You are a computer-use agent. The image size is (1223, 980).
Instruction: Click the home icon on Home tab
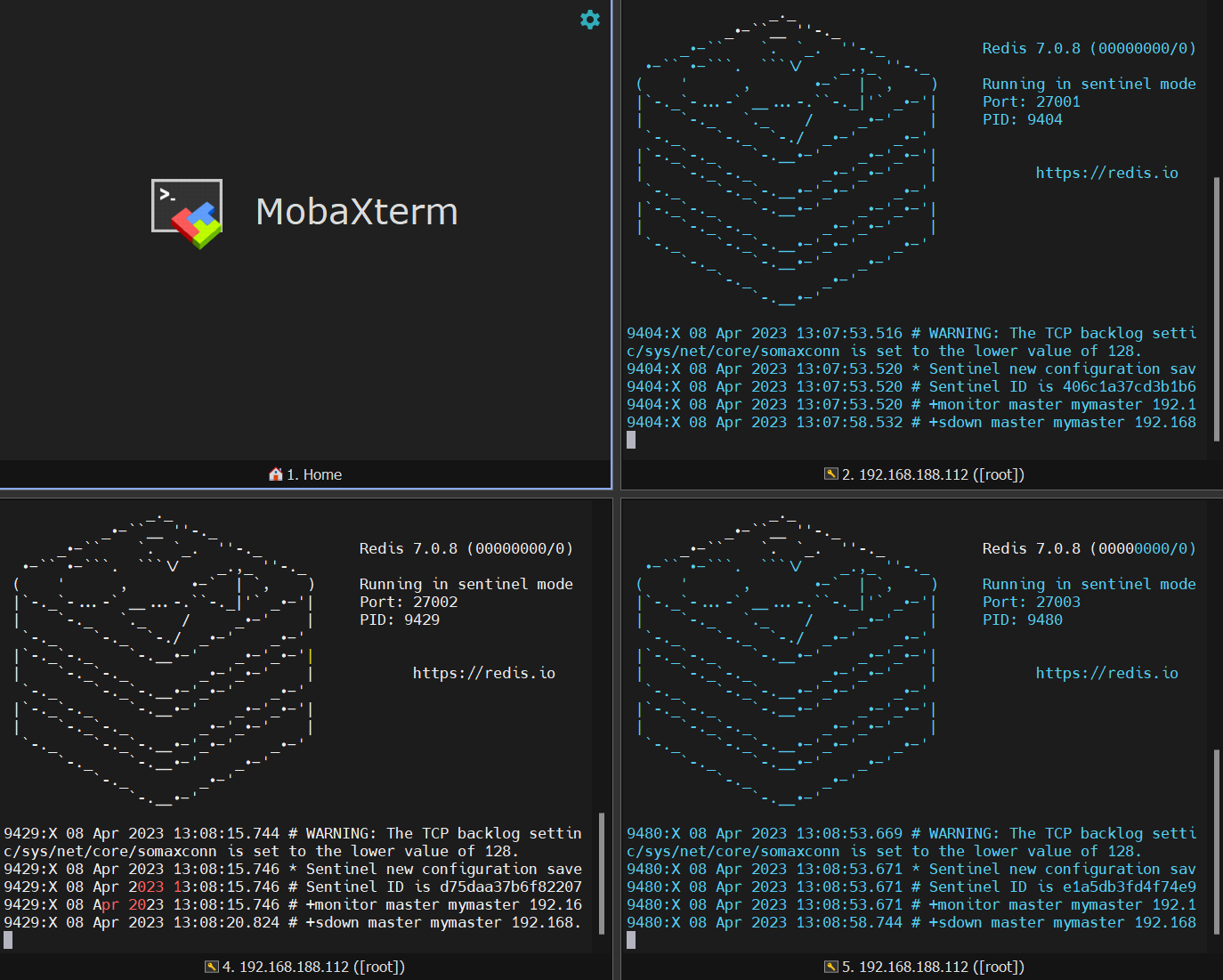[276, 474]
